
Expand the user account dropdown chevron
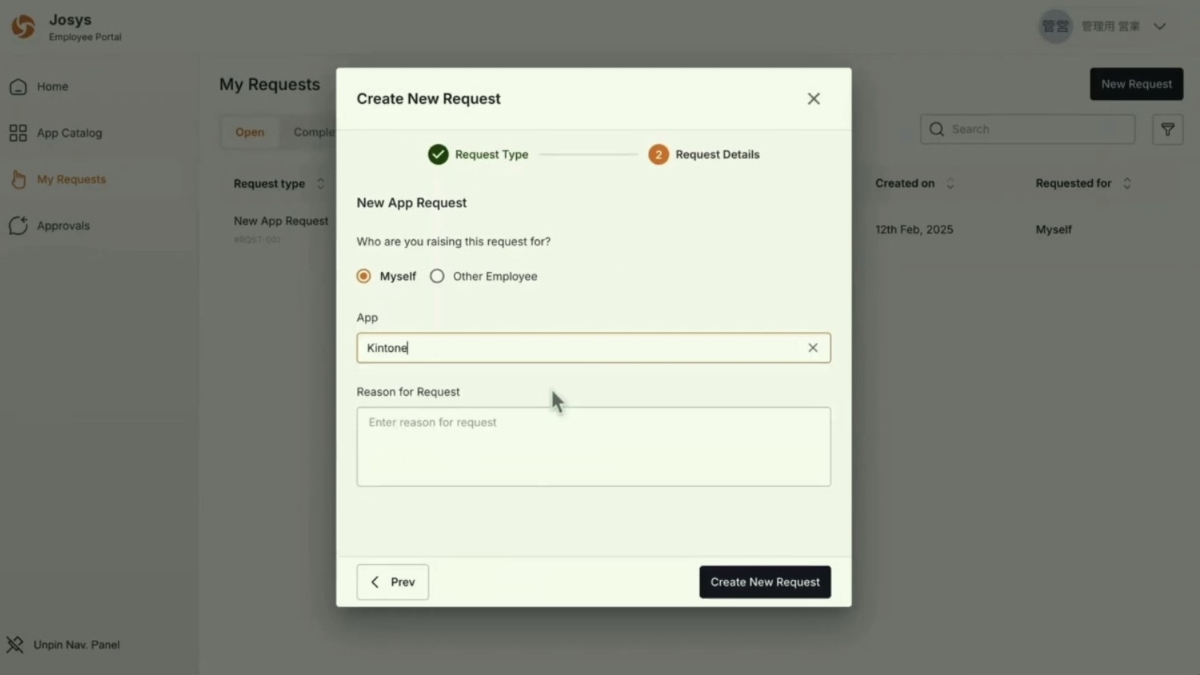(x=1160, y=27)
